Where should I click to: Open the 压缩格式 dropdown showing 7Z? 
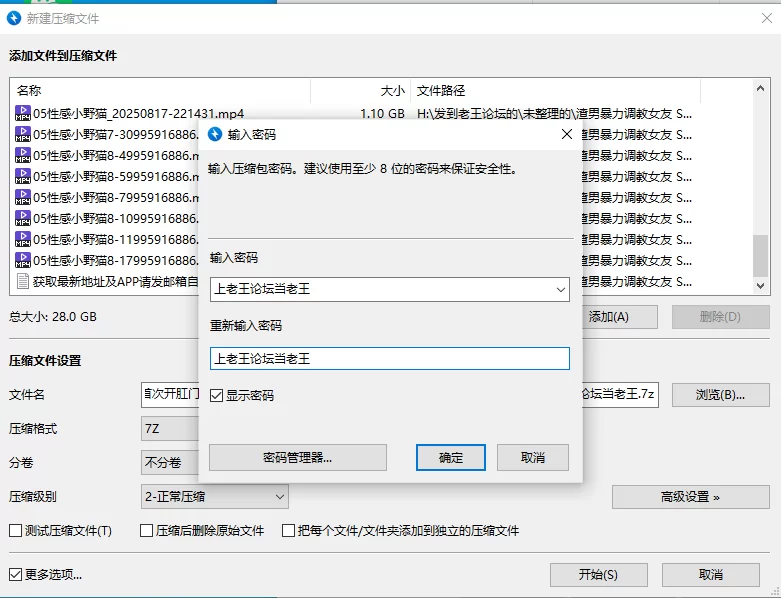click(x=170, y=429)
